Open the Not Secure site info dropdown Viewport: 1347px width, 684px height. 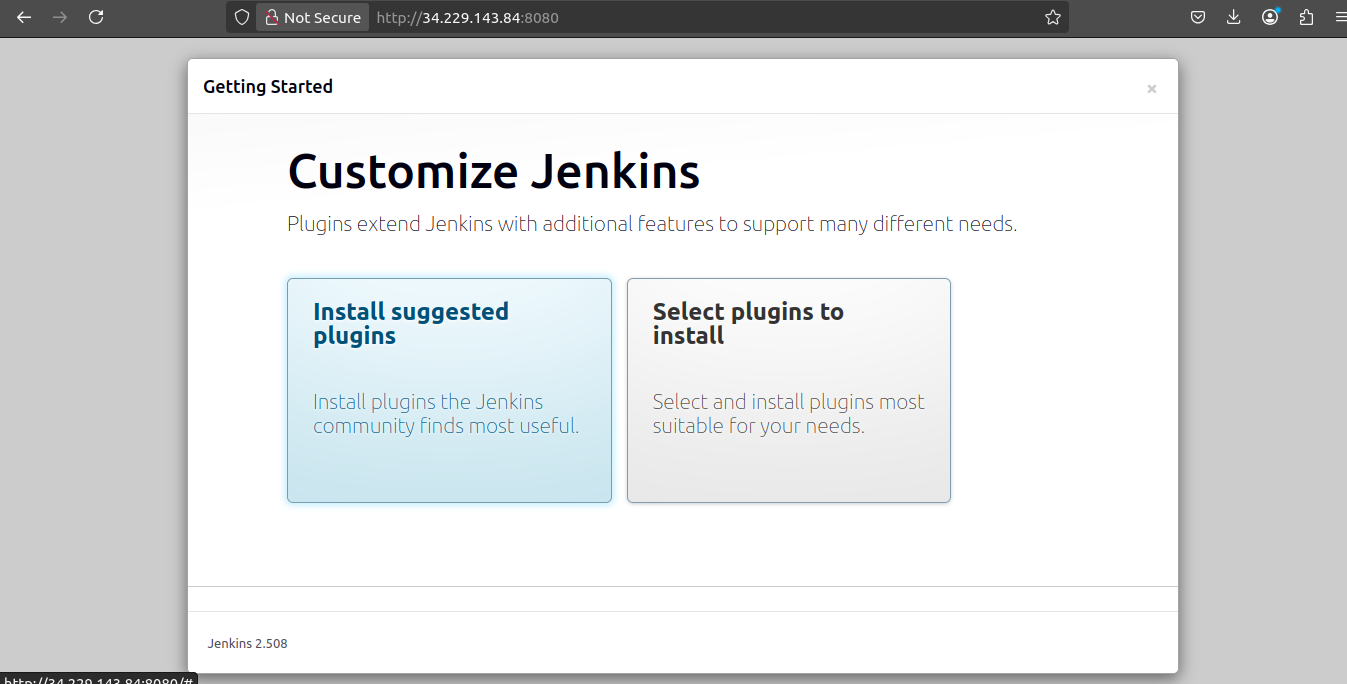(312, 17)
